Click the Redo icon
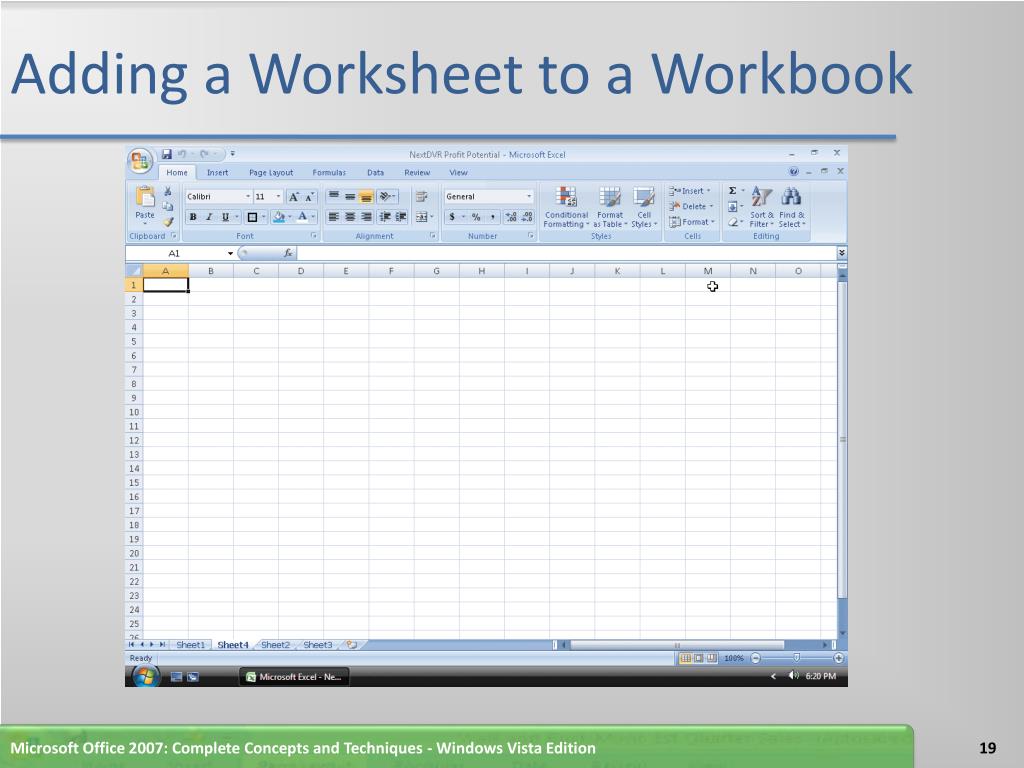Image resolution: width=1024 pixels, height=768 pixels. pyautogui.click(x=204, y=154)
